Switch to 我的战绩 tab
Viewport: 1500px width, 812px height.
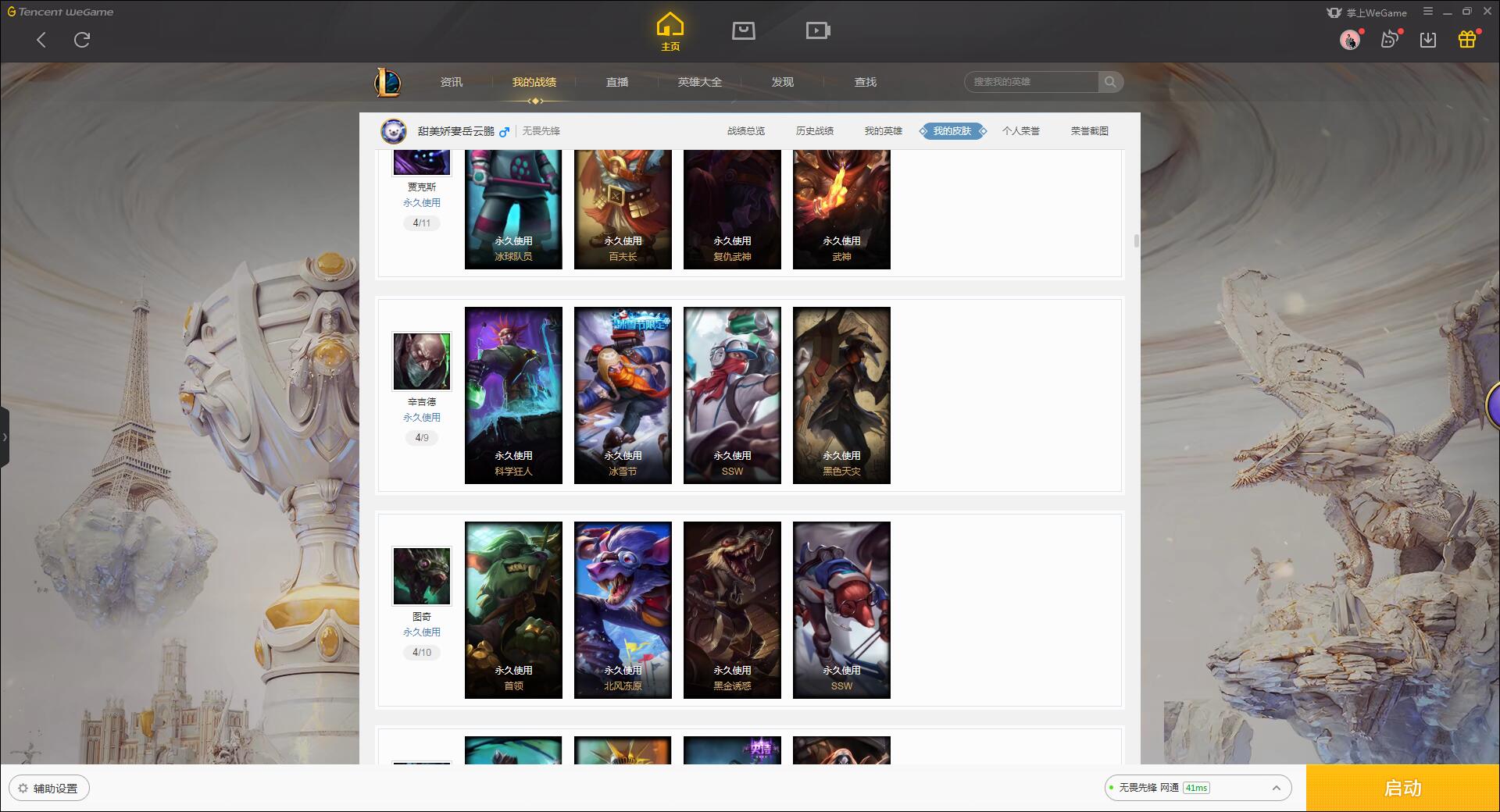[534, 82]
